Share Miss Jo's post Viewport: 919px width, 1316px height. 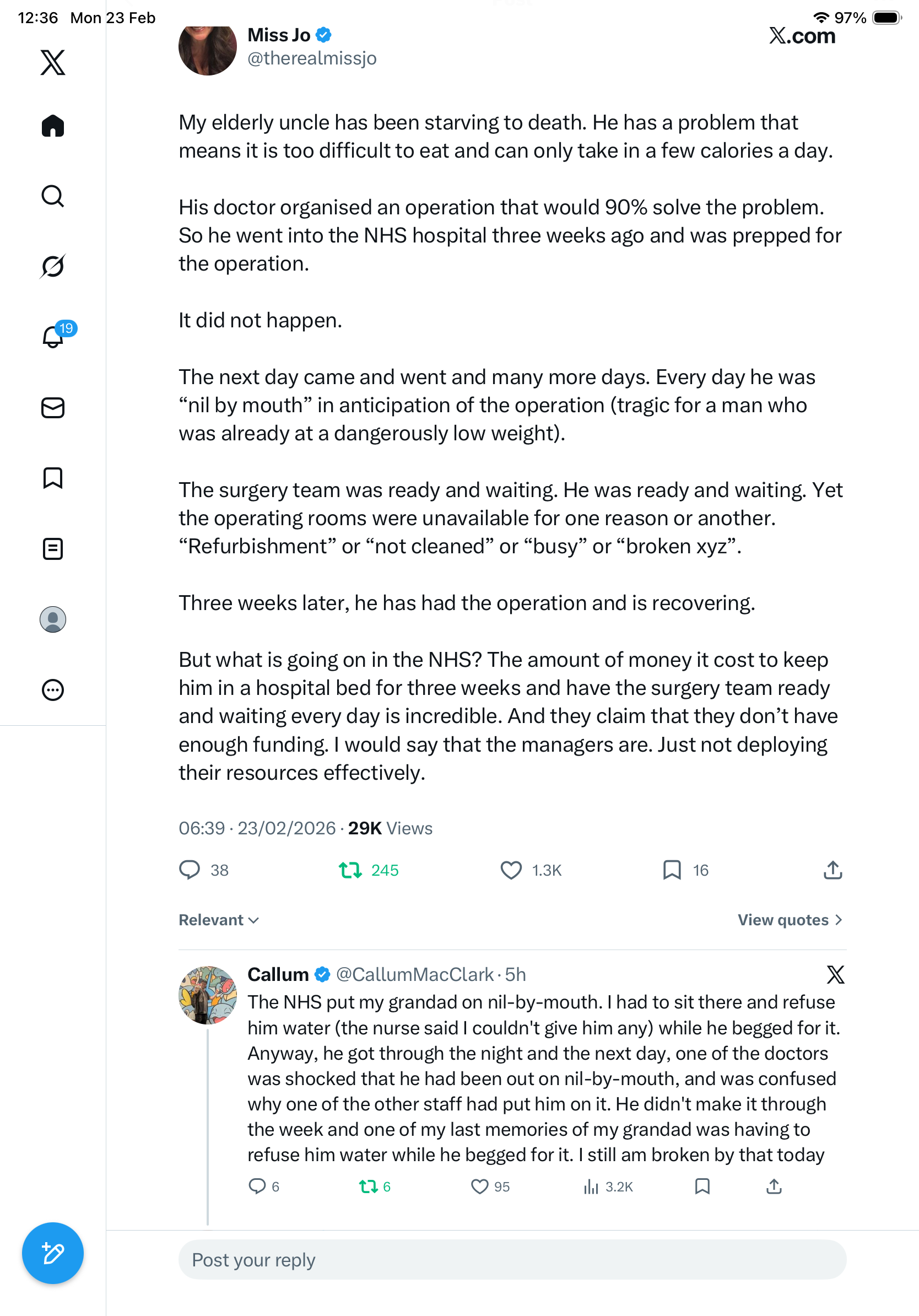coord(832,870)
